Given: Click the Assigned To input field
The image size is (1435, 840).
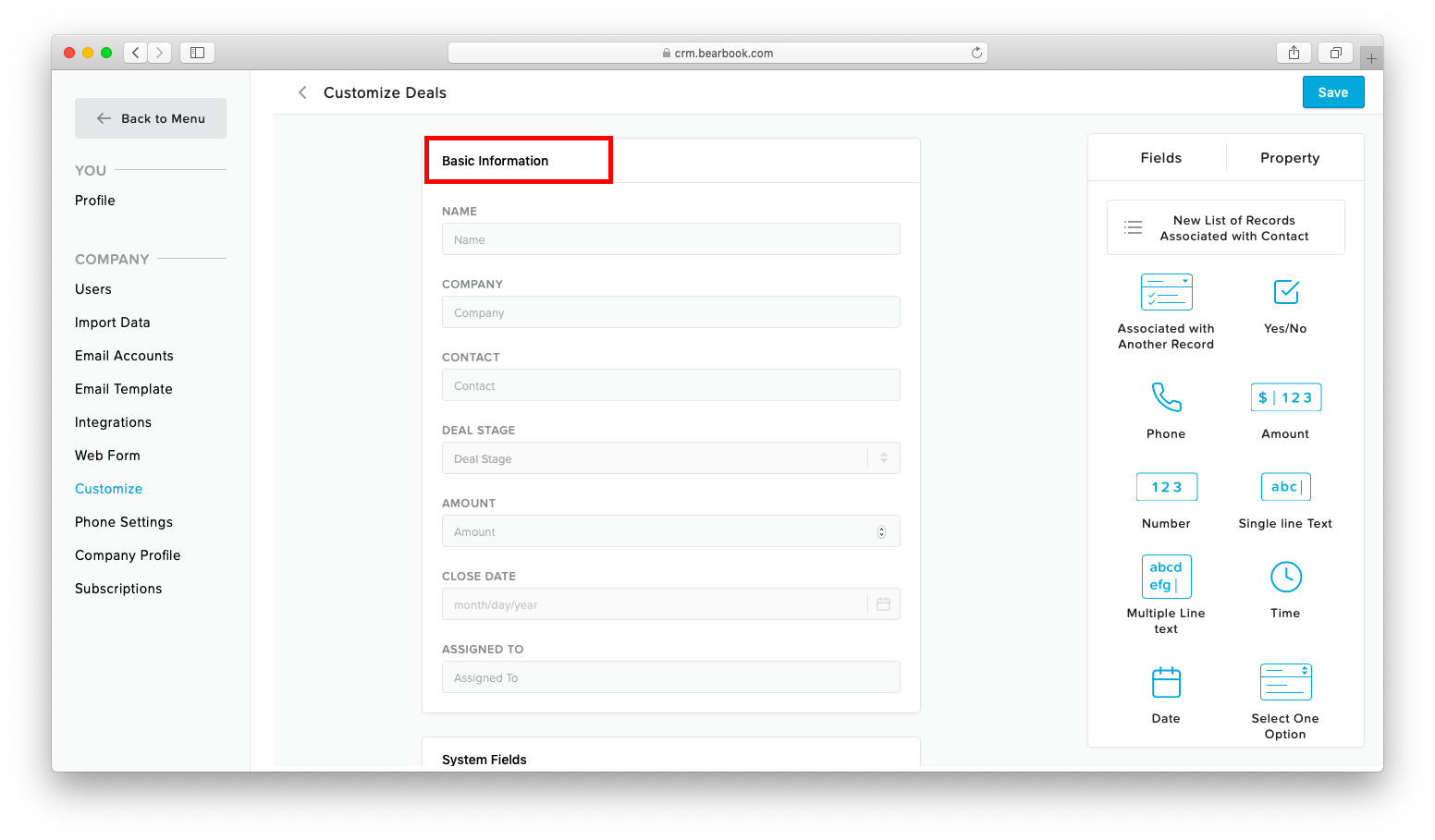Looking at the screenshot, I should 671,677.
